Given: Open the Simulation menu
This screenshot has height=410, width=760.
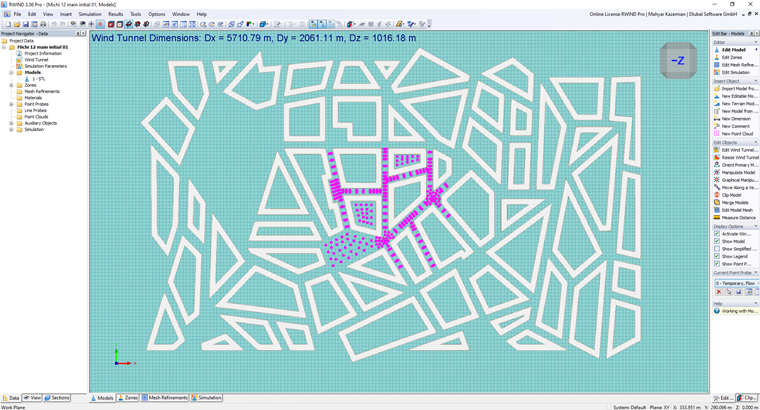Looking at the screenshot, I should 90,14.
